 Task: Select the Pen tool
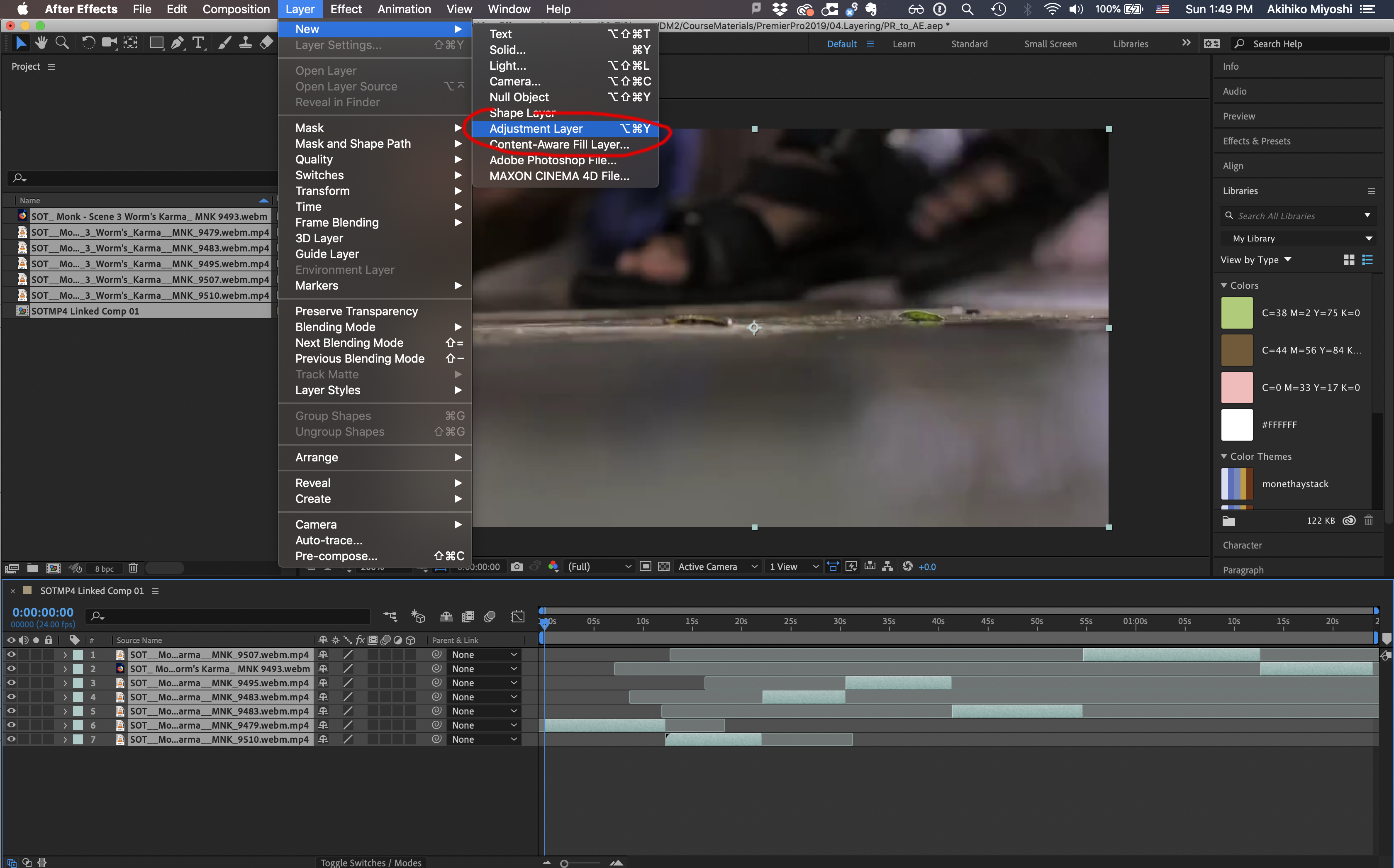pyautogui.click(x=178, y=43)
